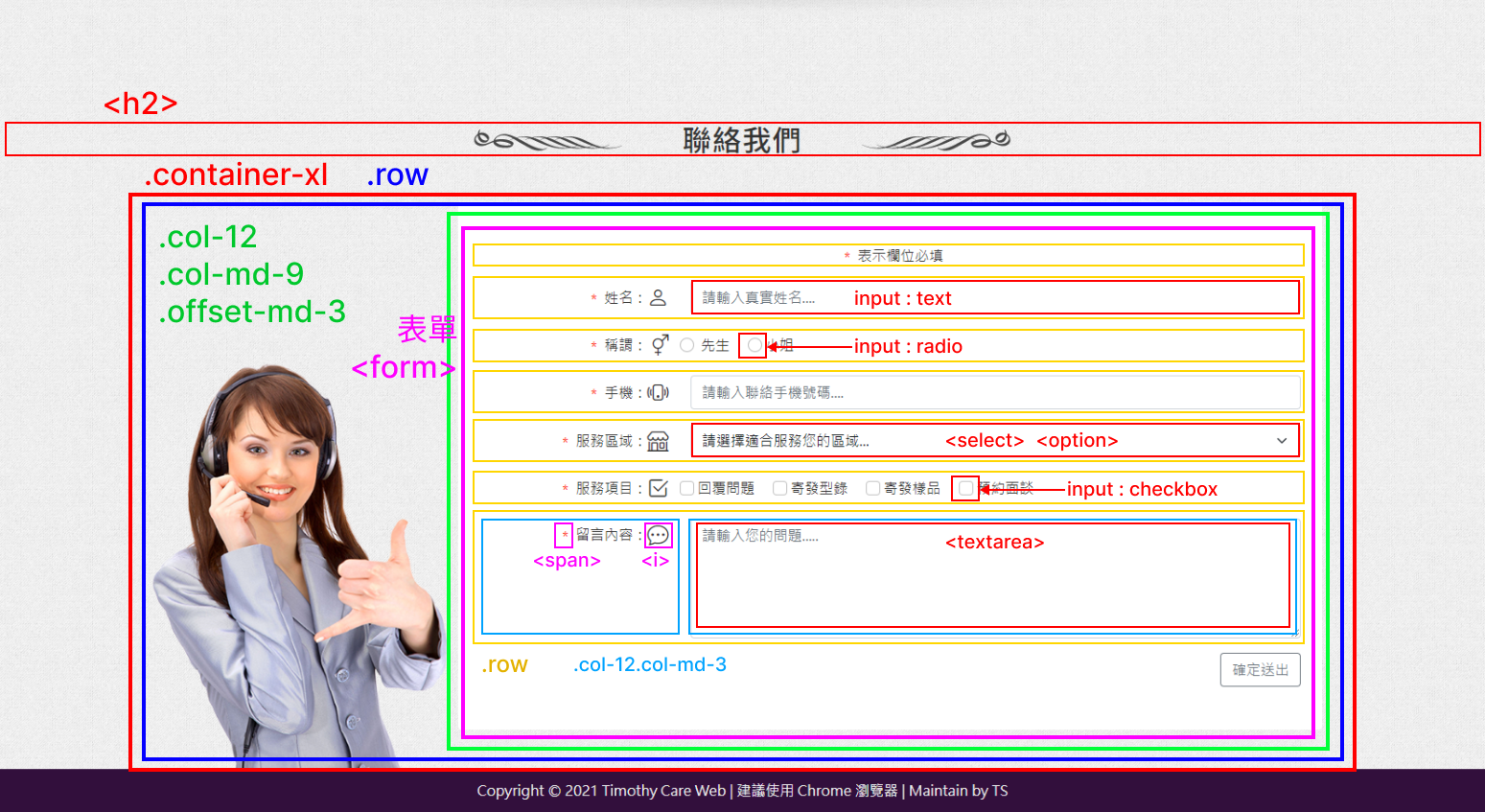Focus the 手機 phone number field
This screenshot has height=812, width=1485.
point(994,393)
